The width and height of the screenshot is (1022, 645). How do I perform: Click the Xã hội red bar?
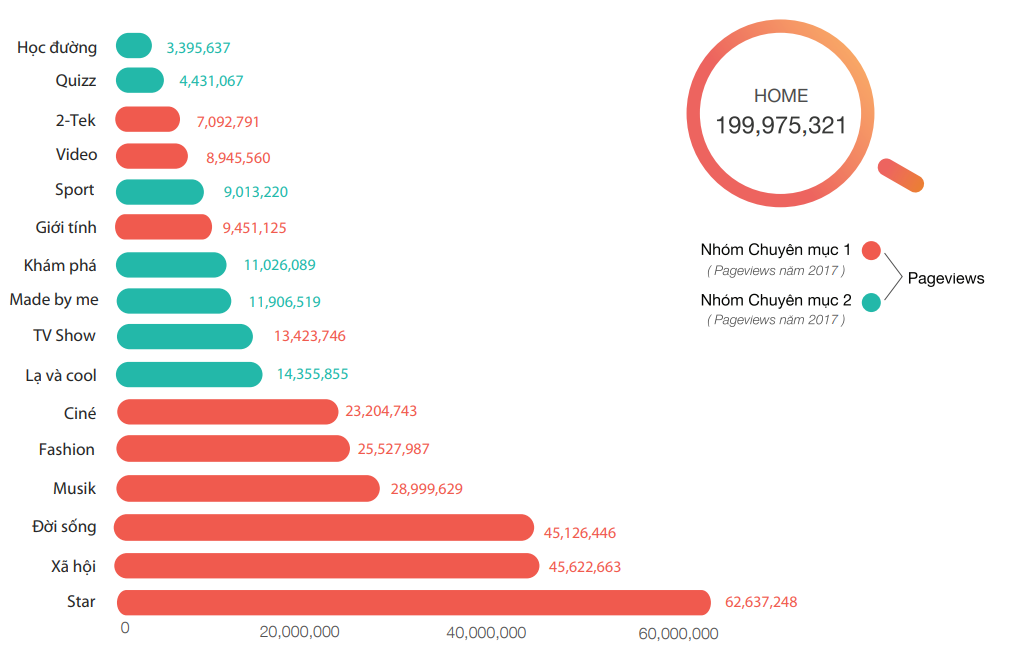[327, 566]
